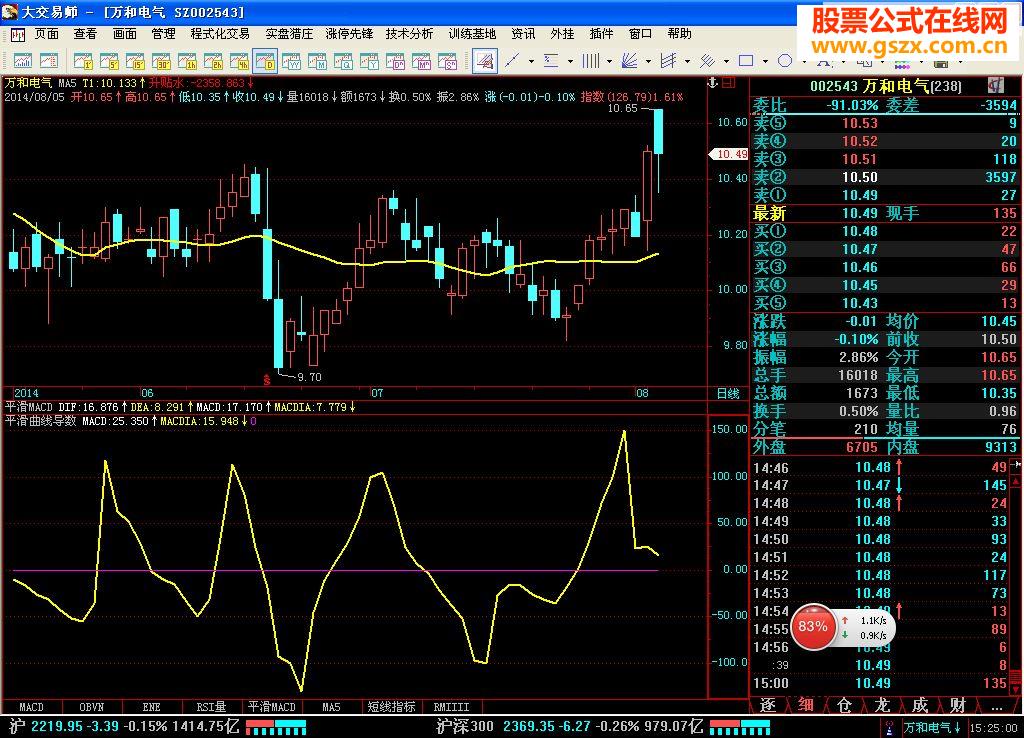Screen dimensions: 1024x738
Task: Switch to the 平滑MACD indicator tab
Action: click(273, 706)
